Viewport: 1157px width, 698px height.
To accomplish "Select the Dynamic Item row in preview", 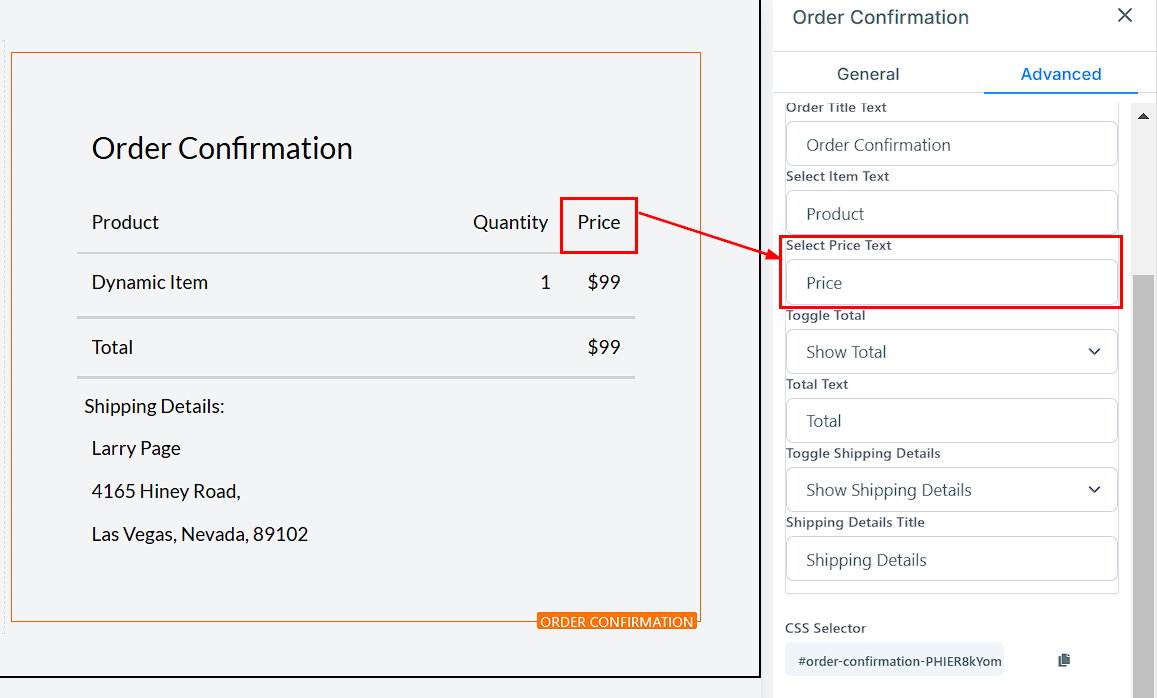I will 150,283.
